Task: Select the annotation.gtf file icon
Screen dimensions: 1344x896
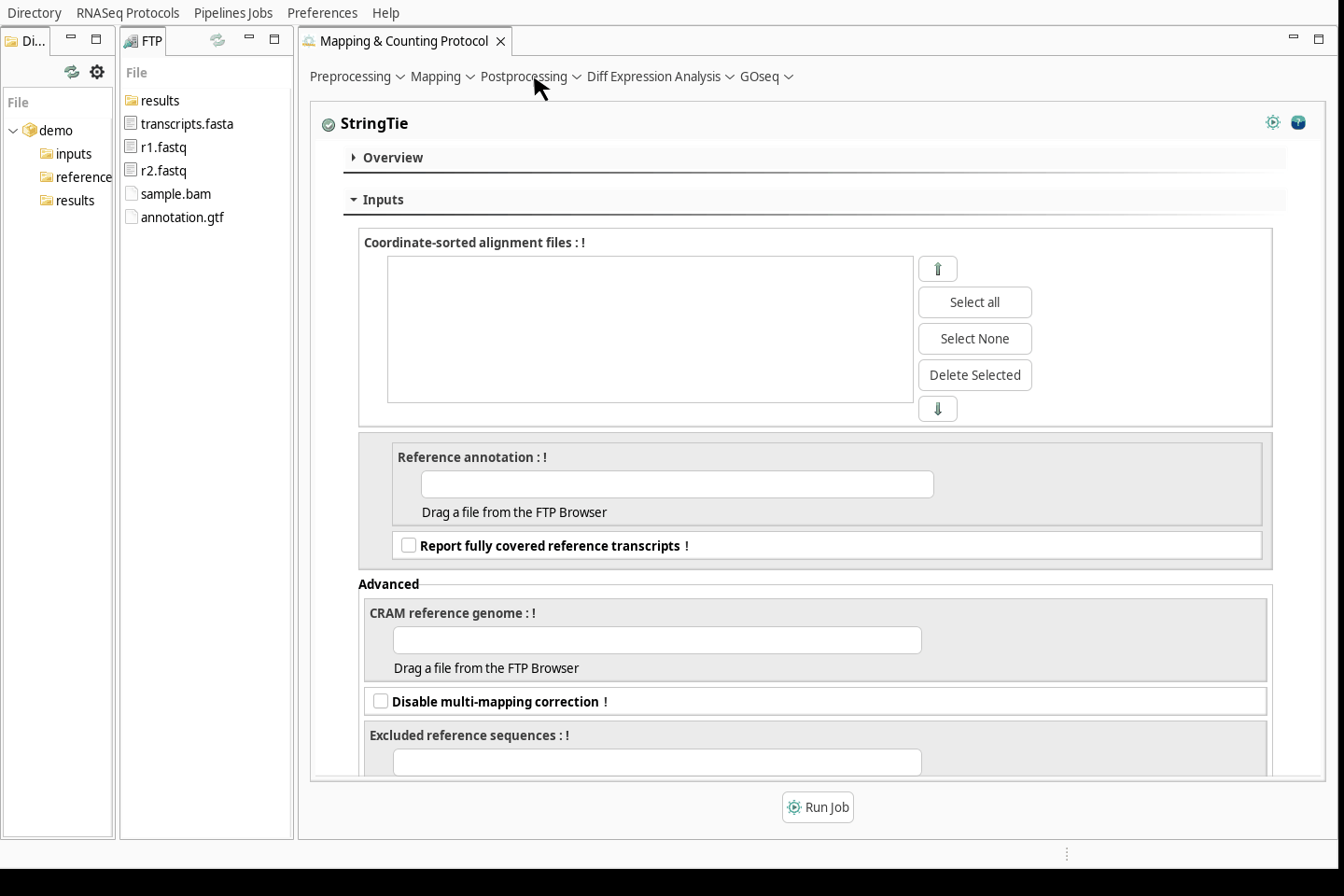Action: (x=132, y=217)
